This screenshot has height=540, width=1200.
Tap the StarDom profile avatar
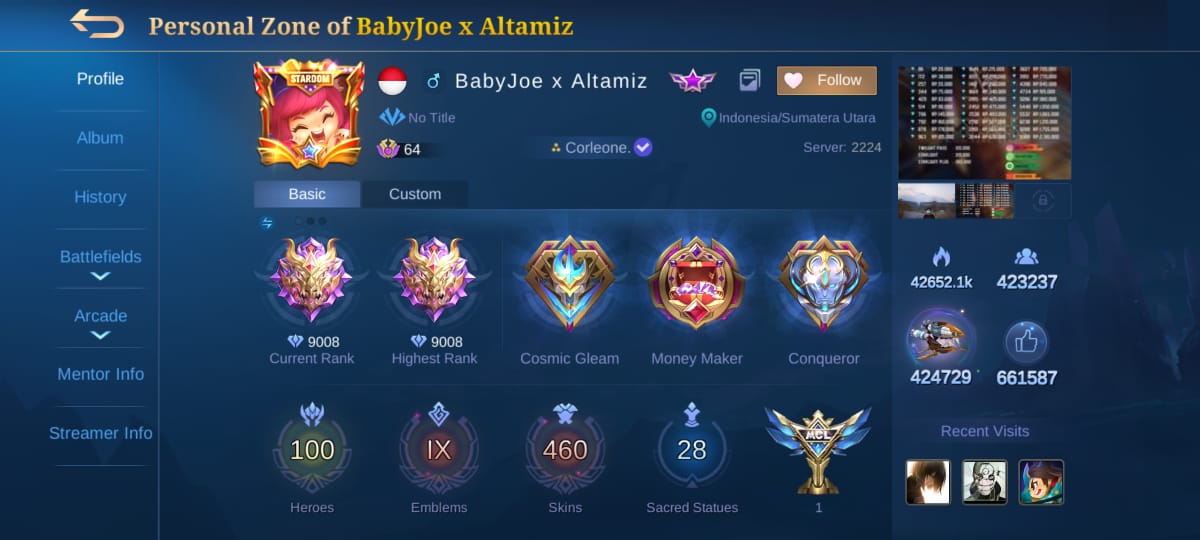(x=310, y=114)
